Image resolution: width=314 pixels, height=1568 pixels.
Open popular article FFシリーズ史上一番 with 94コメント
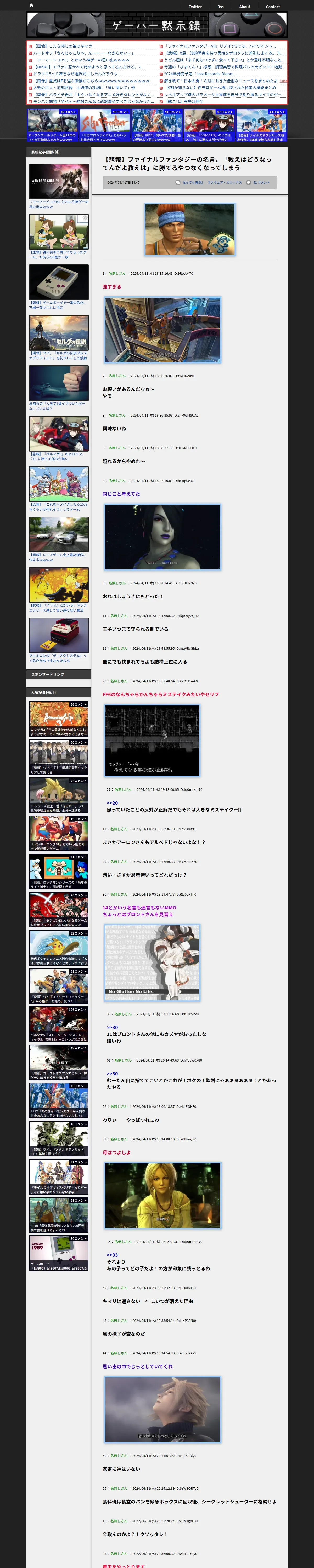coord(59,795)
